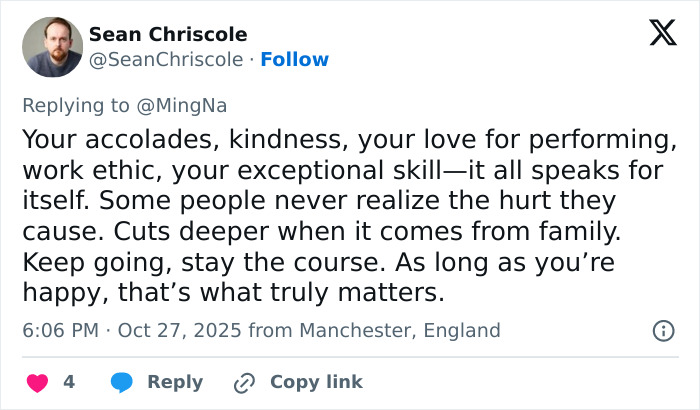Click the 6:06 PM timestamp

pos(62,330)
